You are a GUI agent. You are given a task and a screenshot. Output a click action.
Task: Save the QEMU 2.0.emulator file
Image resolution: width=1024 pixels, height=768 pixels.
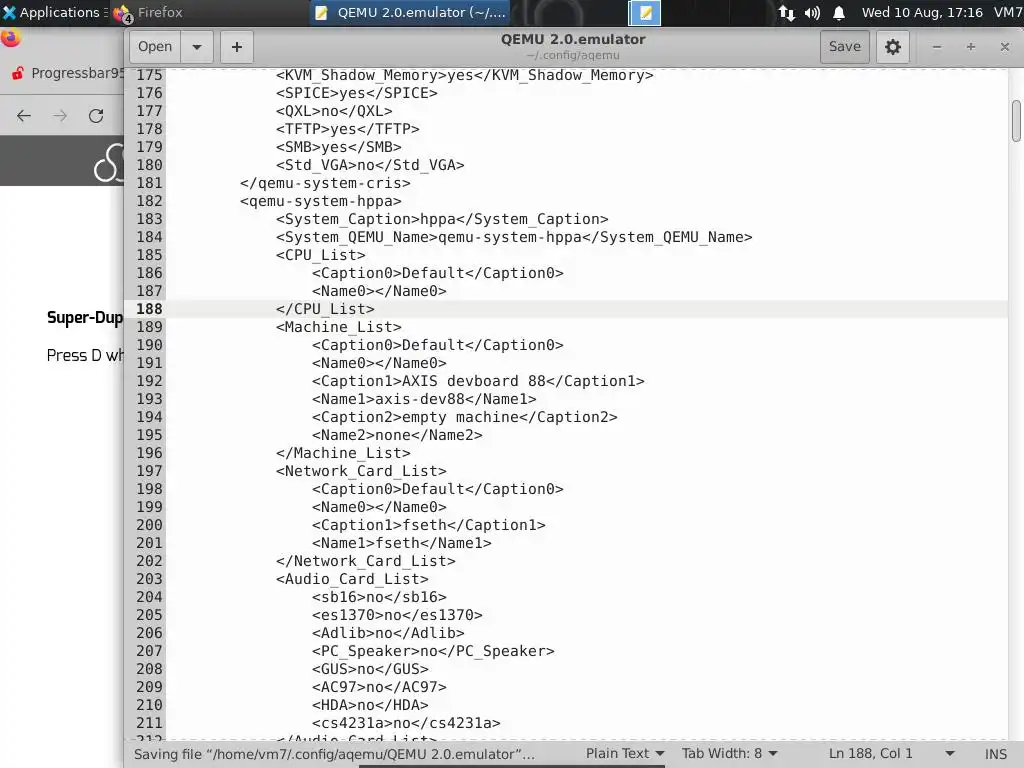pyautogui.click(x=844, y=47)
